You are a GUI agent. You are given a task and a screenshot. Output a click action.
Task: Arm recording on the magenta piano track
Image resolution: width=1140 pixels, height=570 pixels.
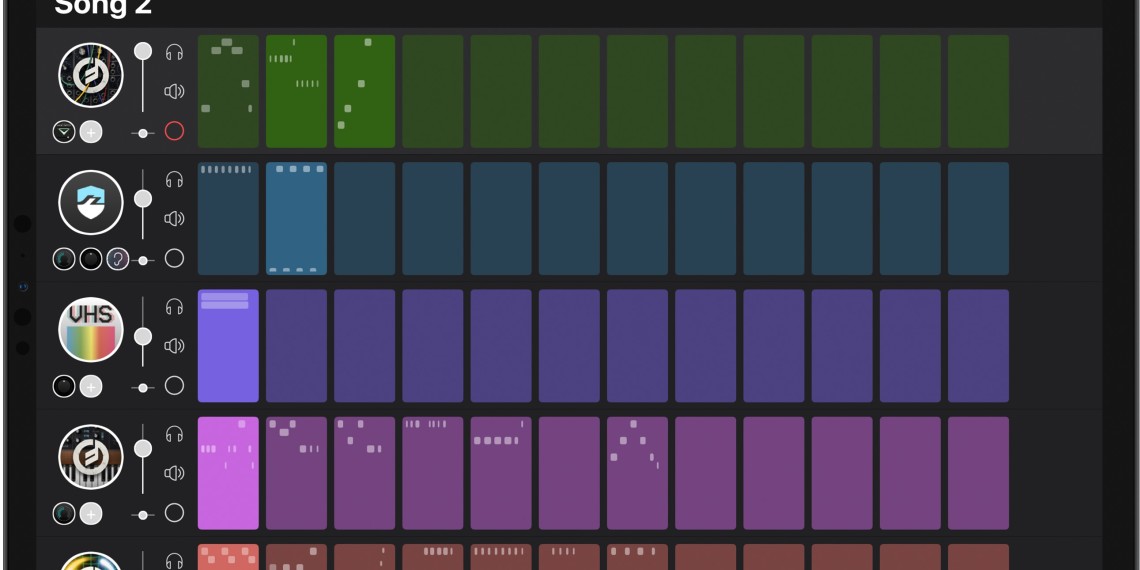pos(174,513)
